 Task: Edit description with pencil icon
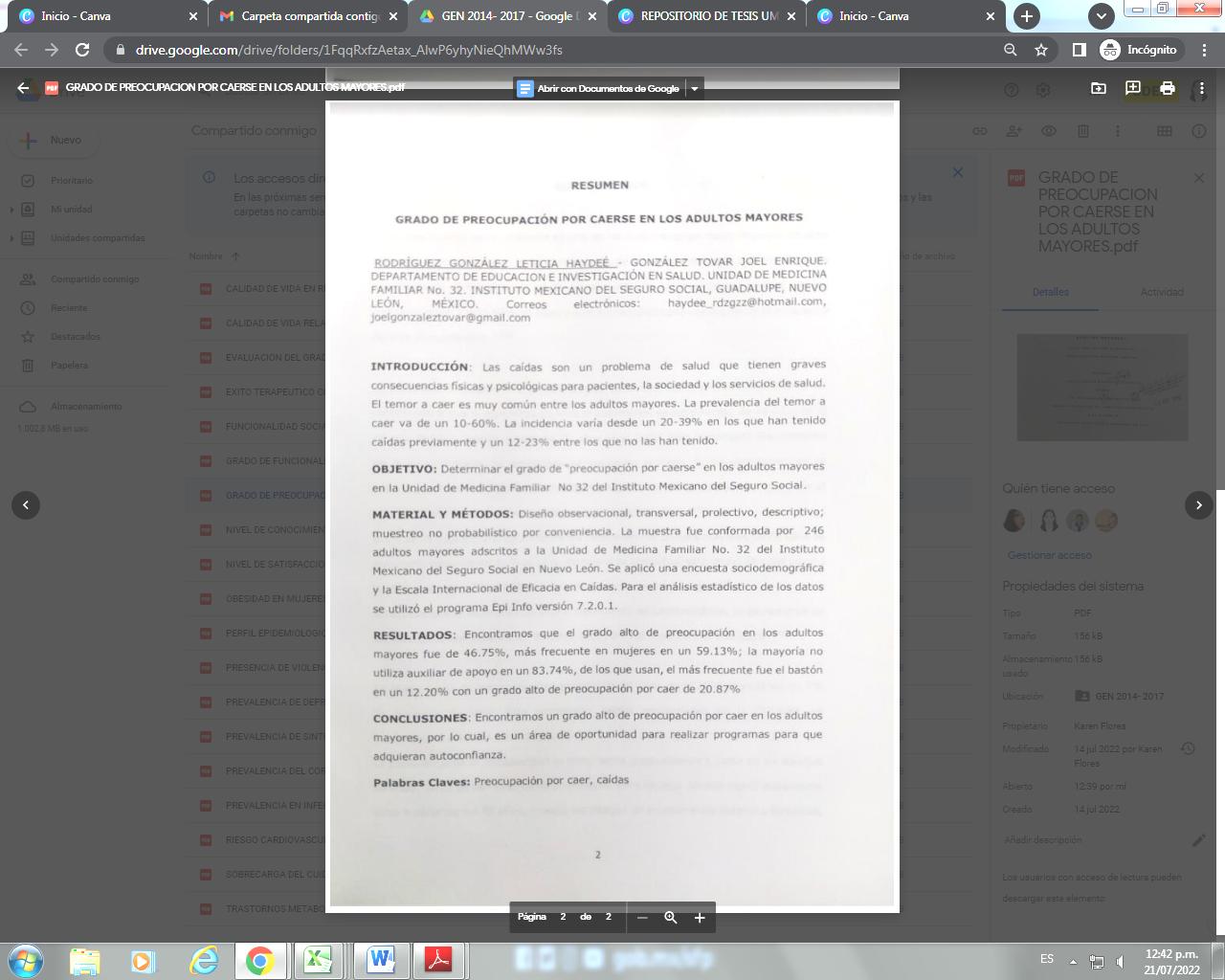click(x=1198, y=840)
